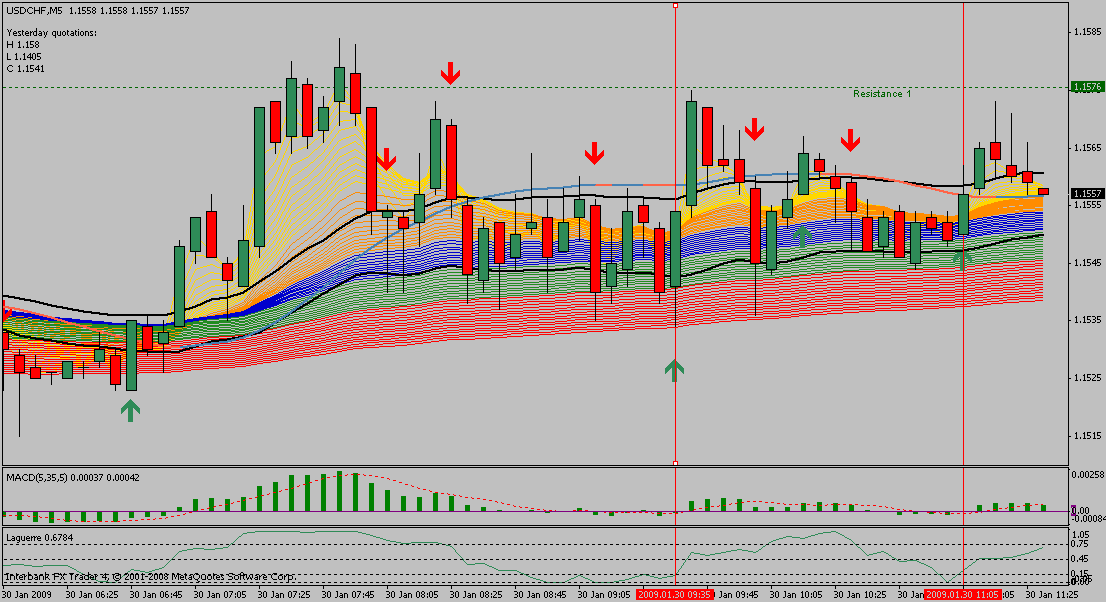The height and width of the screenshot is (602, 1106).
Task: Select the 'Yesterday quotations:' label
Action: (51, 32)
